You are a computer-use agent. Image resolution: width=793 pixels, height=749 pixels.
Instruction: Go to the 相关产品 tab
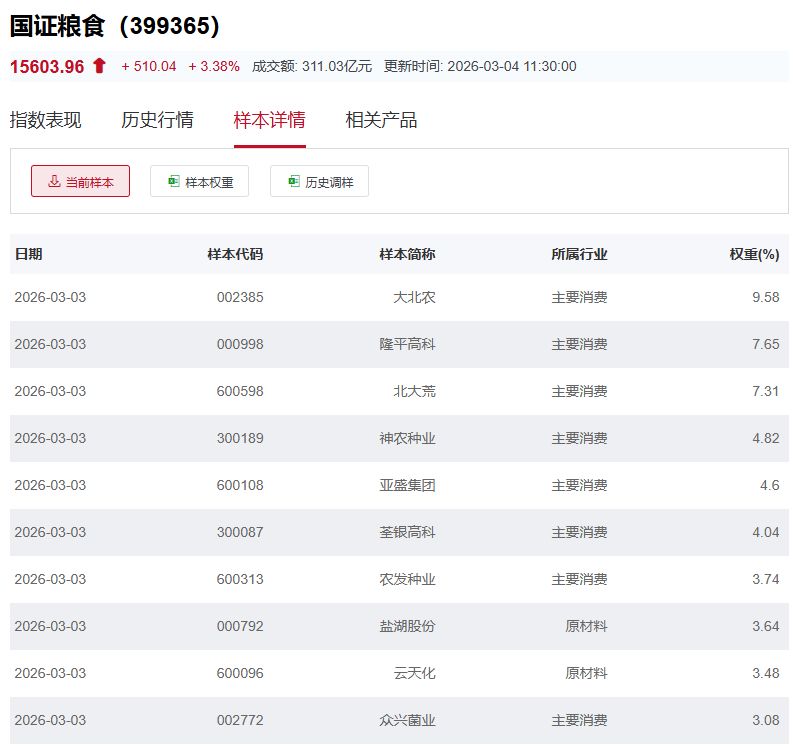point(381,120)
